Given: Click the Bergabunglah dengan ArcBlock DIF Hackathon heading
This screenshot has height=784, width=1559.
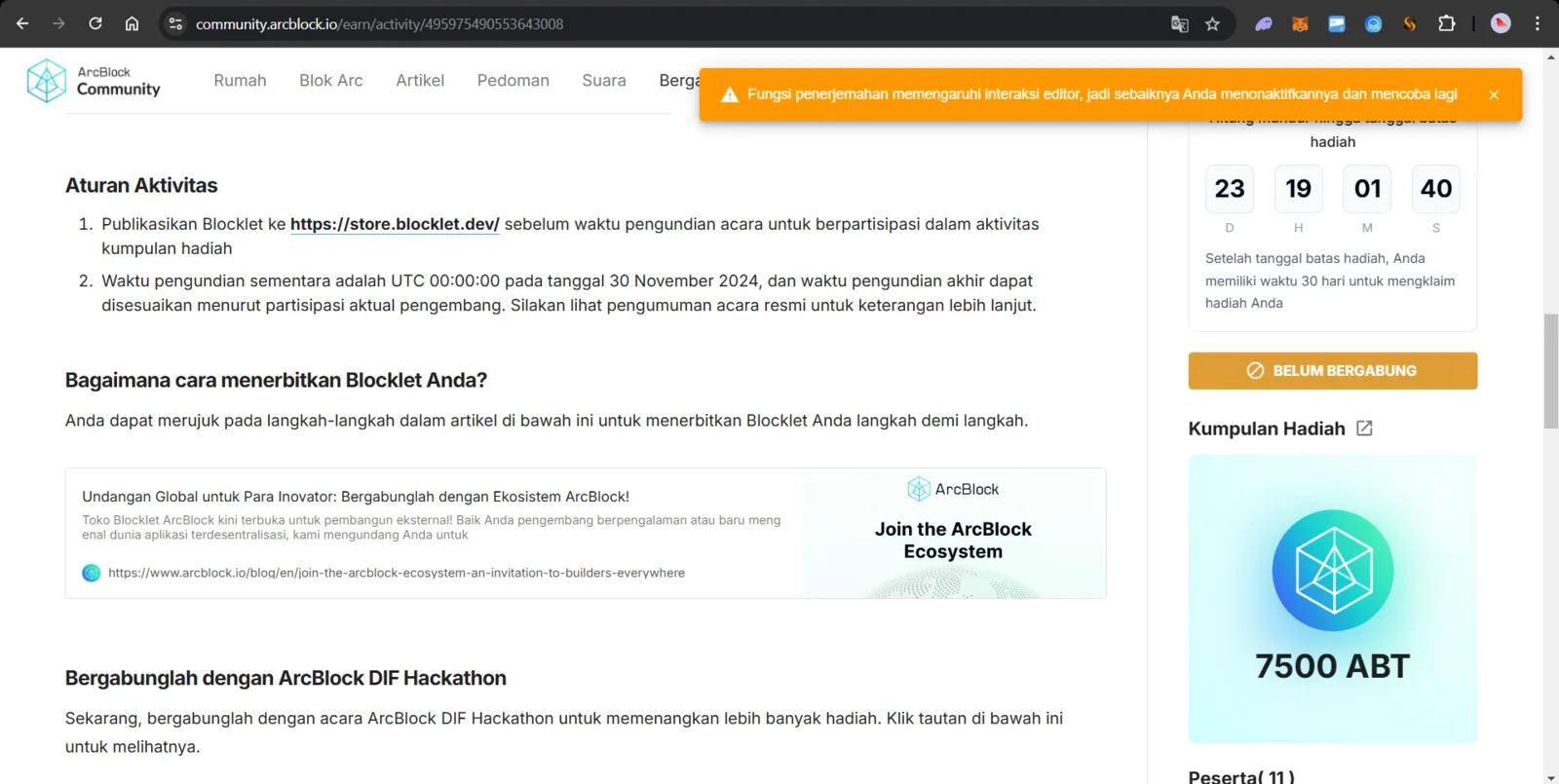Looking at the screenshot, I should pos(285,678).
